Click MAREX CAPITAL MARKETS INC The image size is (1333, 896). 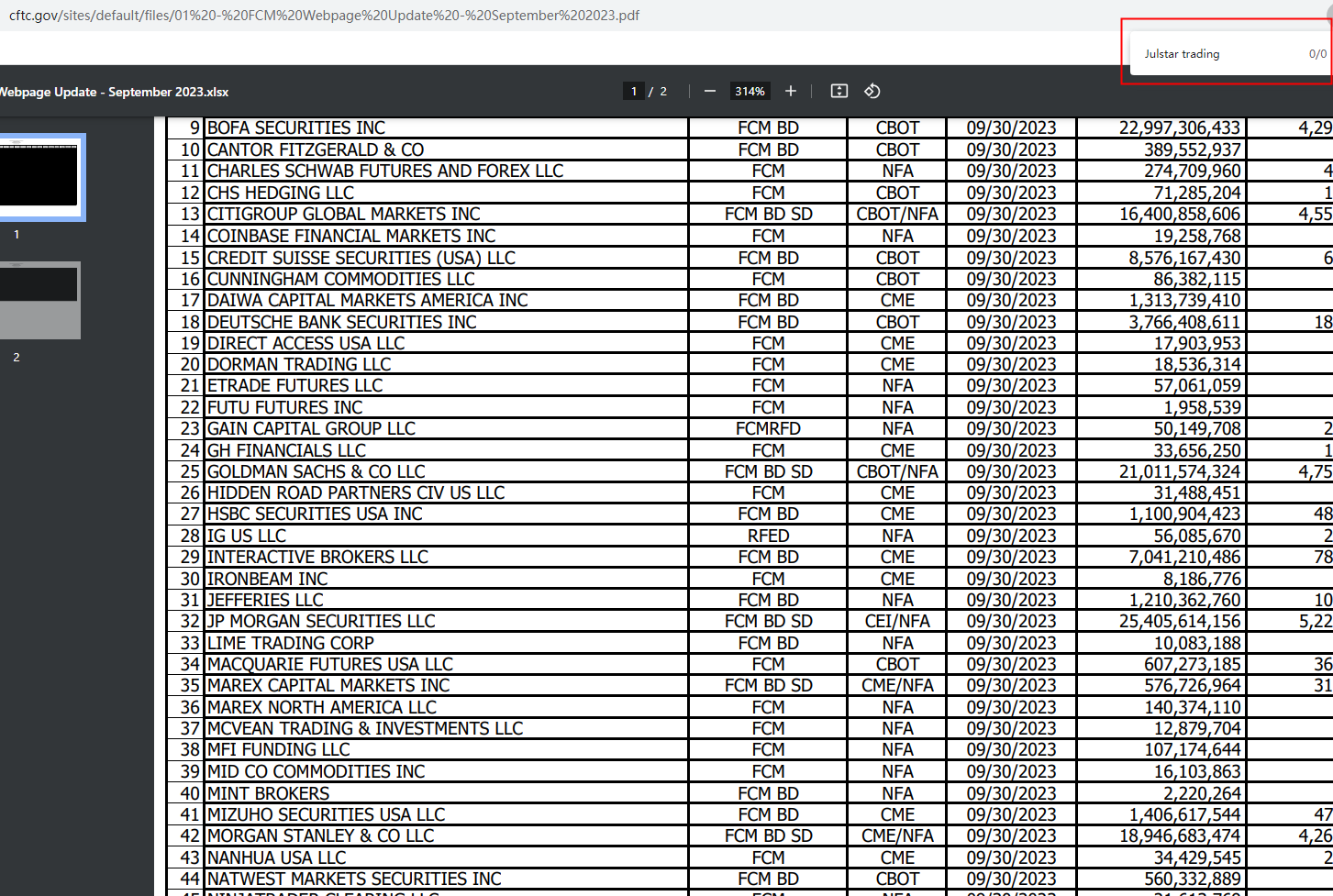[328, 685]
